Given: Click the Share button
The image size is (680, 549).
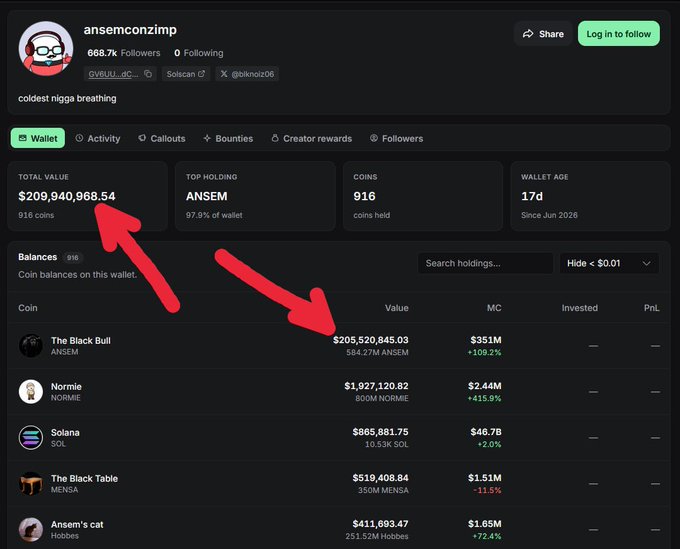Looking at the screenshot, I should (543, 34).
